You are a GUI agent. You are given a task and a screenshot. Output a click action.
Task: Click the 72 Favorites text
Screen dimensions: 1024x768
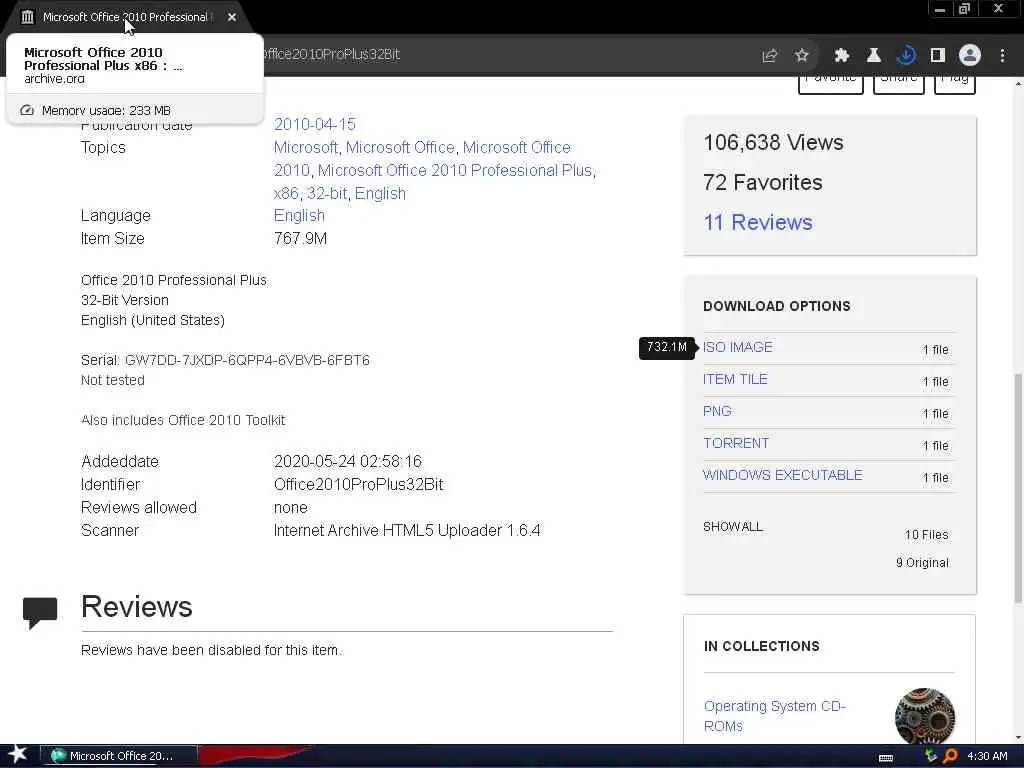click(x=762, y=182)
